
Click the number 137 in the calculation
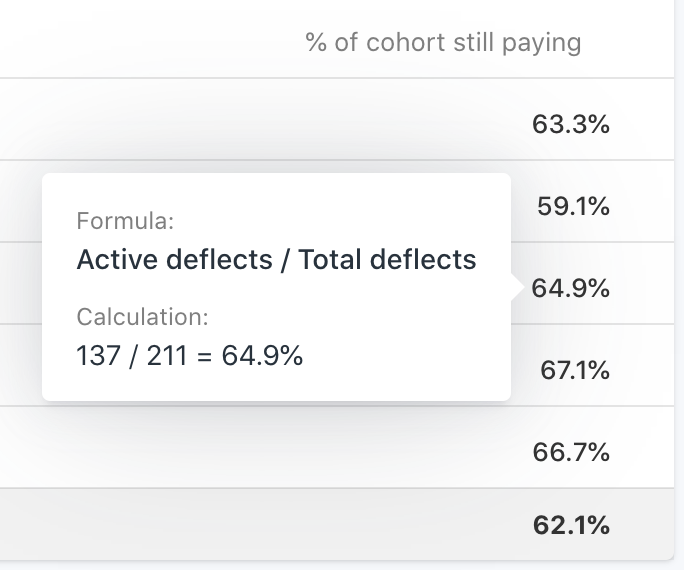pyautogui.click(x=98, y=355)
